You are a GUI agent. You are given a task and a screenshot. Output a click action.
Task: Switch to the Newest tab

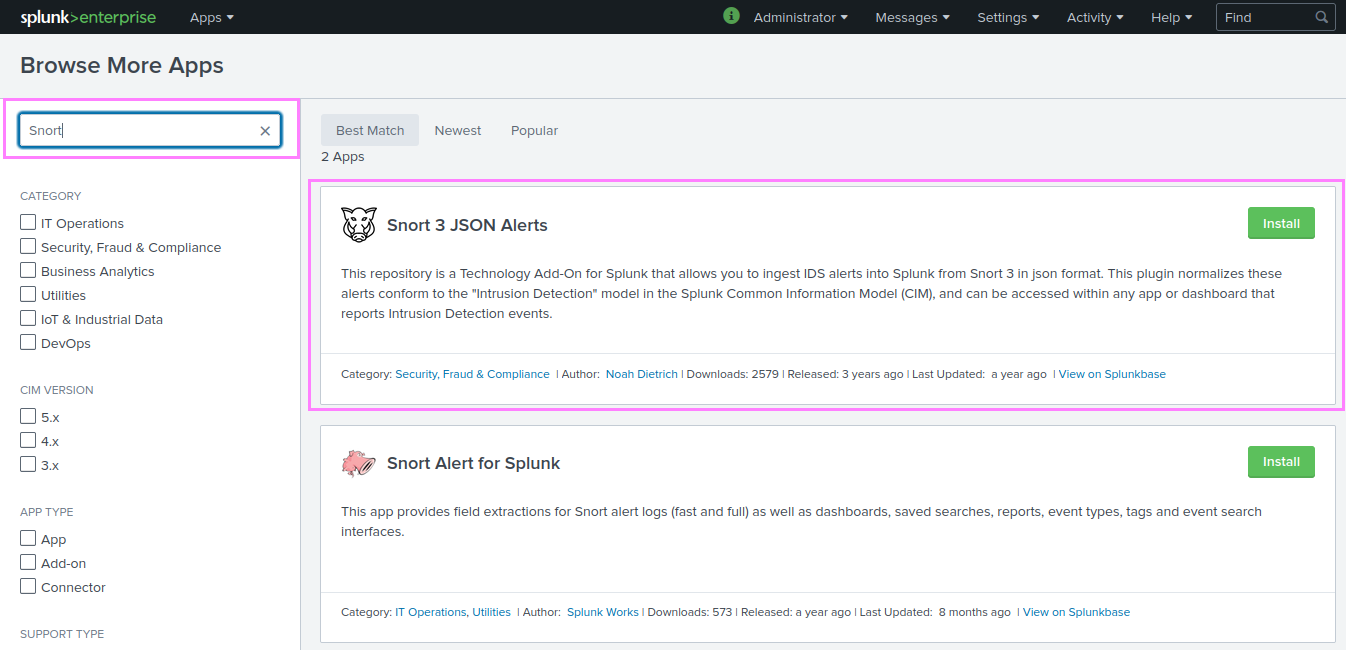pos(458,130)
